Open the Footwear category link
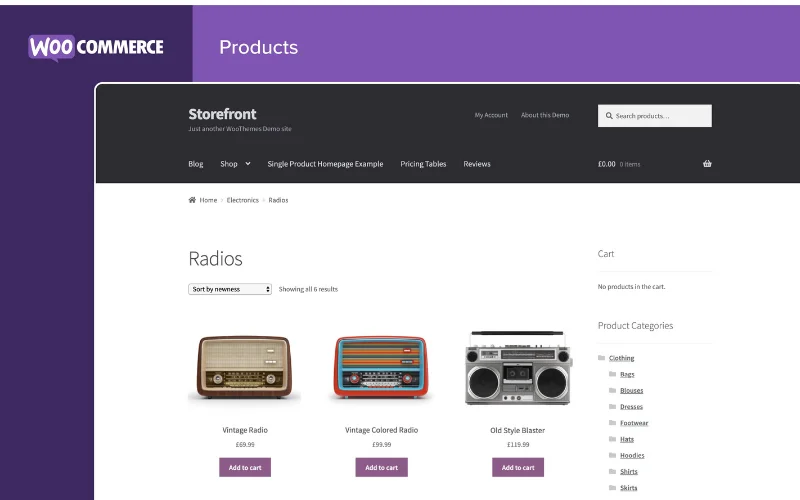 [x=634, y=423]
